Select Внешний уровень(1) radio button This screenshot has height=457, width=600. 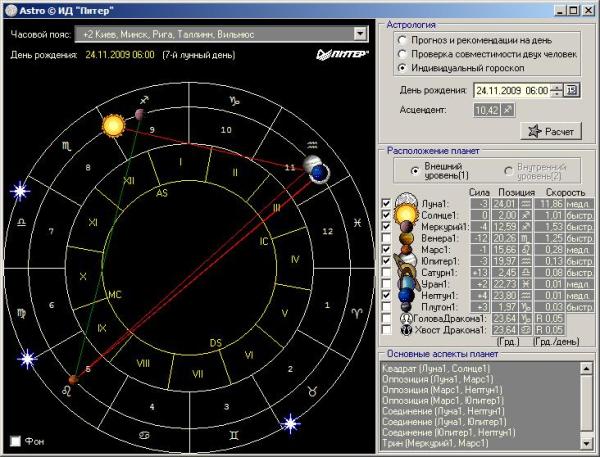pos(415,171)
